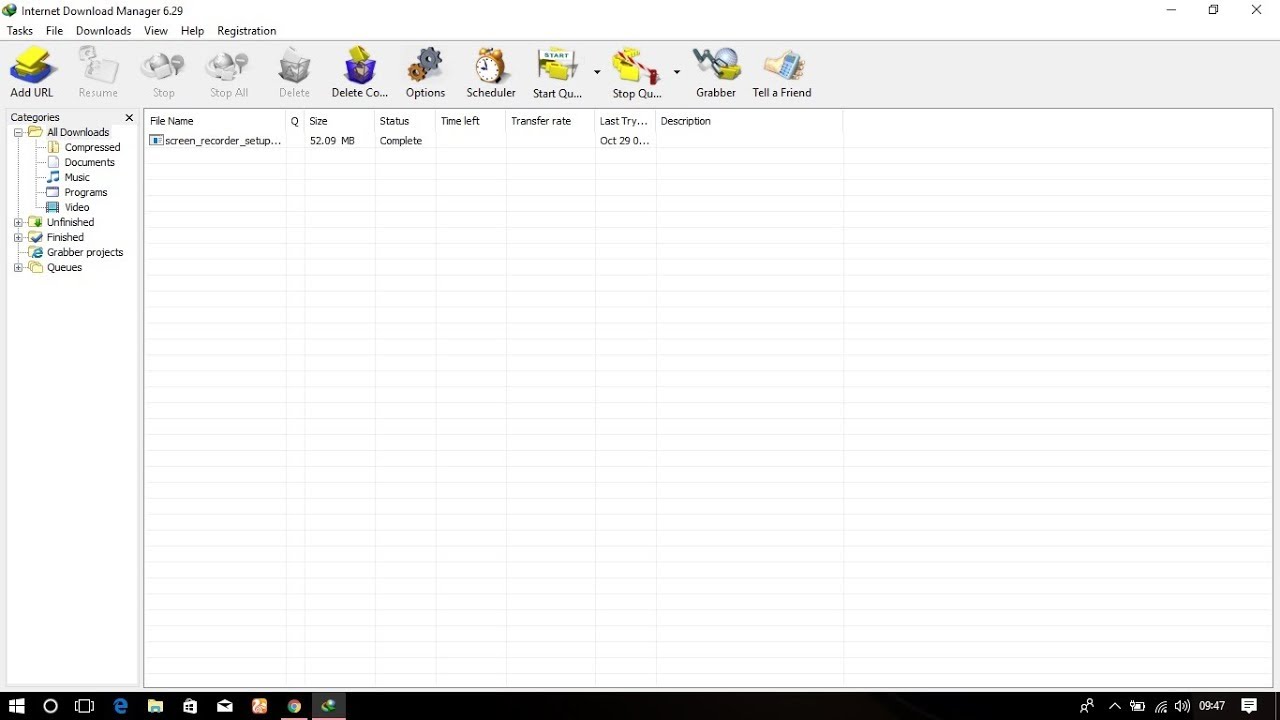Open the Store from the taskbar
The width and height of the screenshot is (1280, 720).
coord(190,706)
